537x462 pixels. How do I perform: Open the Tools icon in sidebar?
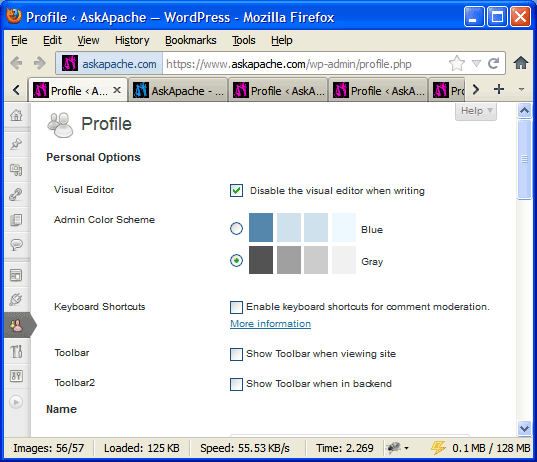16,351
